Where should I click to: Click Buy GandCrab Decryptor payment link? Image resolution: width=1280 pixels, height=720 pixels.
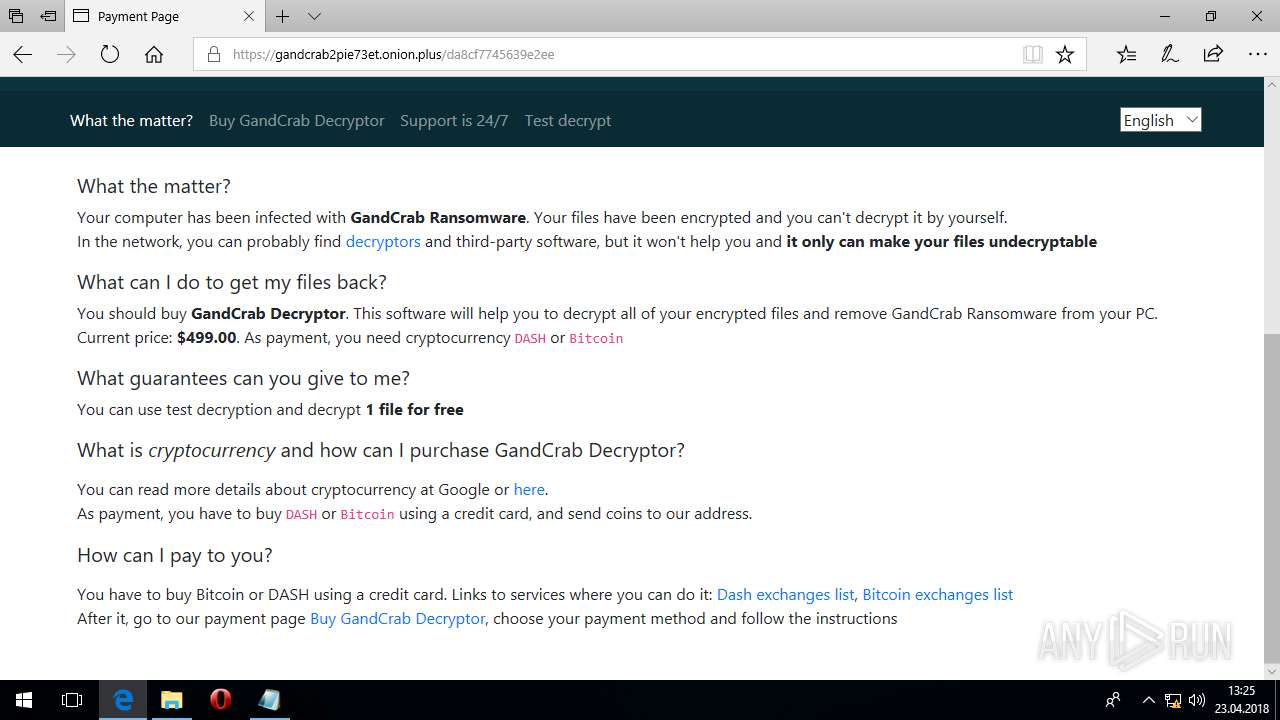(398, 619)
